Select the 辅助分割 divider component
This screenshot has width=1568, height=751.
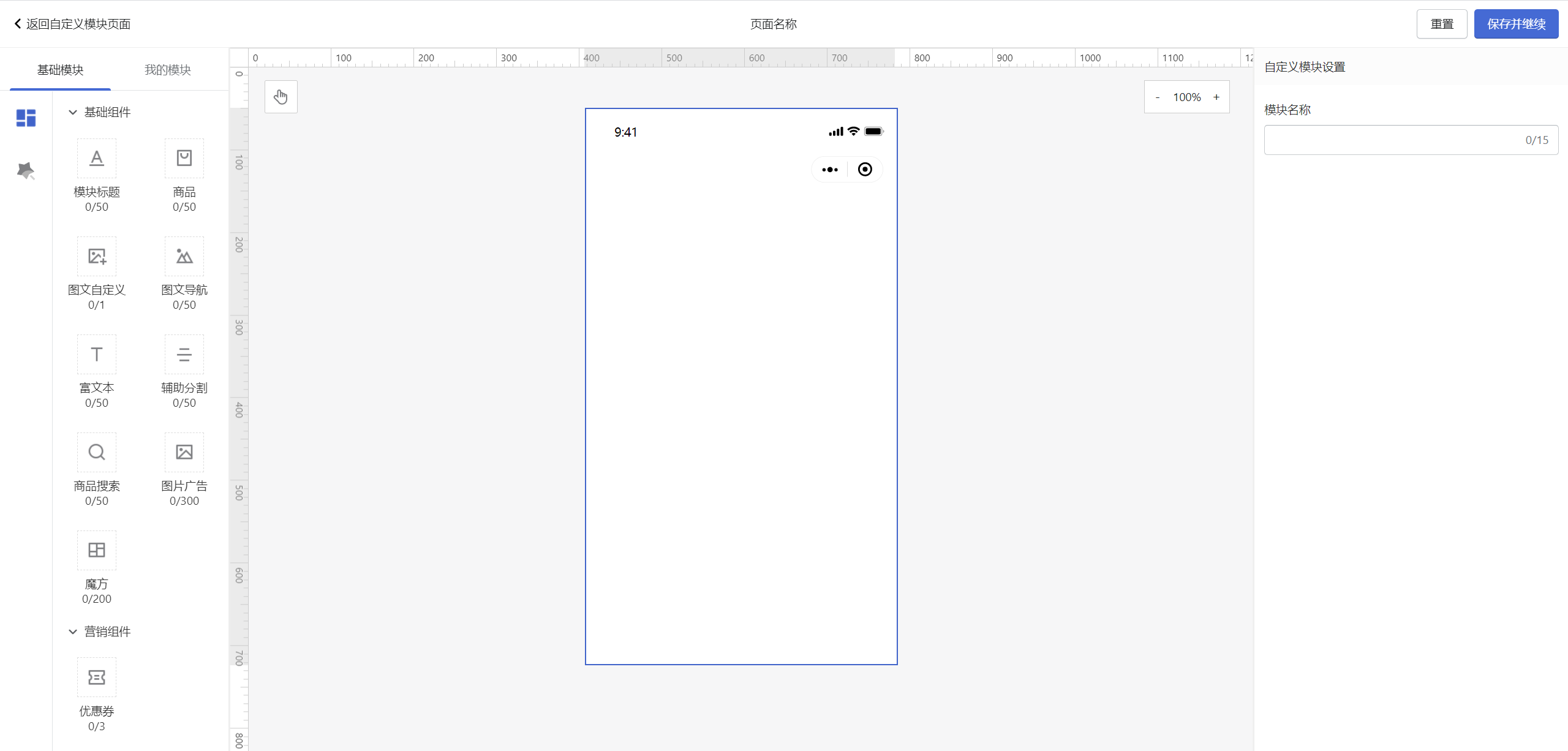coord(184,355)
